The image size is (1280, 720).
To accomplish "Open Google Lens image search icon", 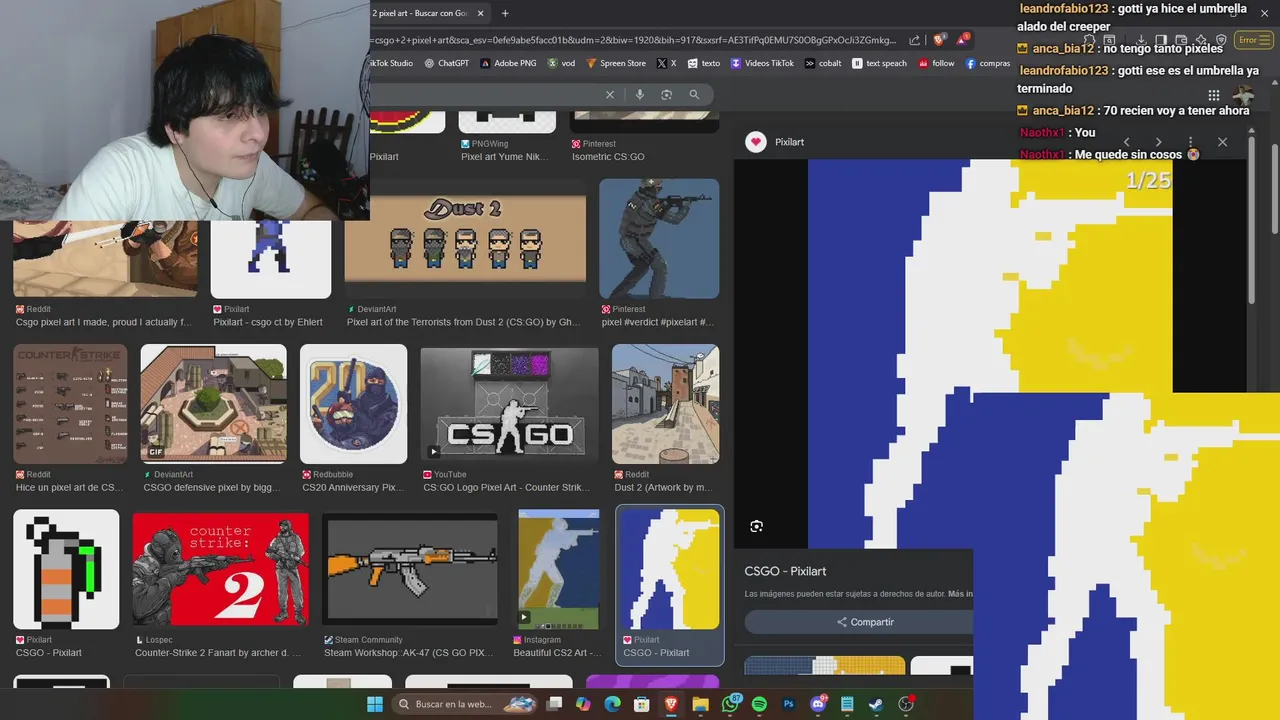I will (x=666, y=94).
